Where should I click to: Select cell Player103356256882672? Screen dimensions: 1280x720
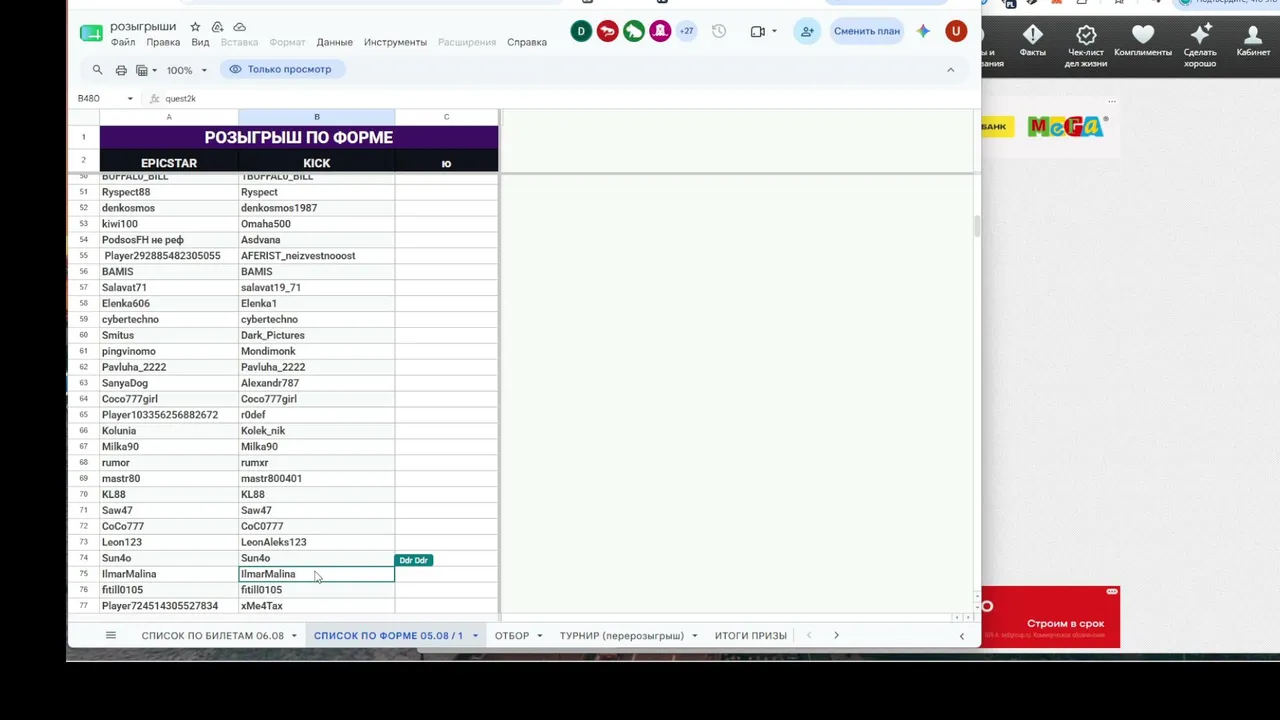click(x=169, y=415)
